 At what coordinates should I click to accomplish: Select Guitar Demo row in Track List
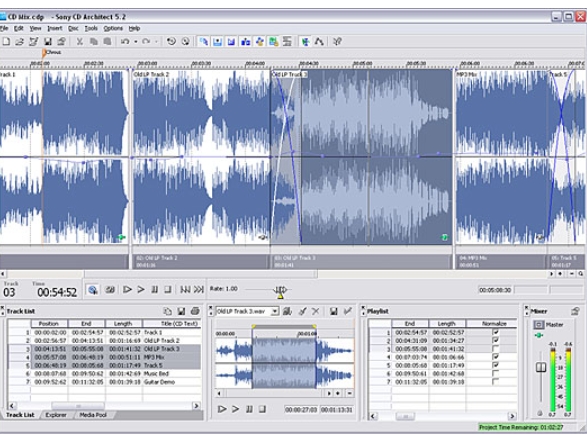pos(104,382)
